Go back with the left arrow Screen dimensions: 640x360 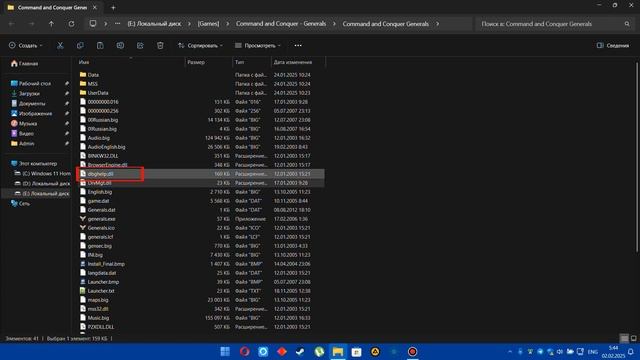point(11,24)
